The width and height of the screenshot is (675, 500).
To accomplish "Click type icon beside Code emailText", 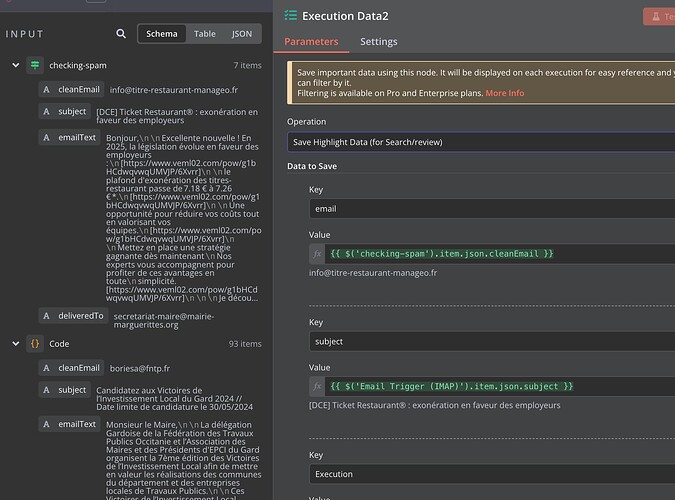I will pos(46,424).
